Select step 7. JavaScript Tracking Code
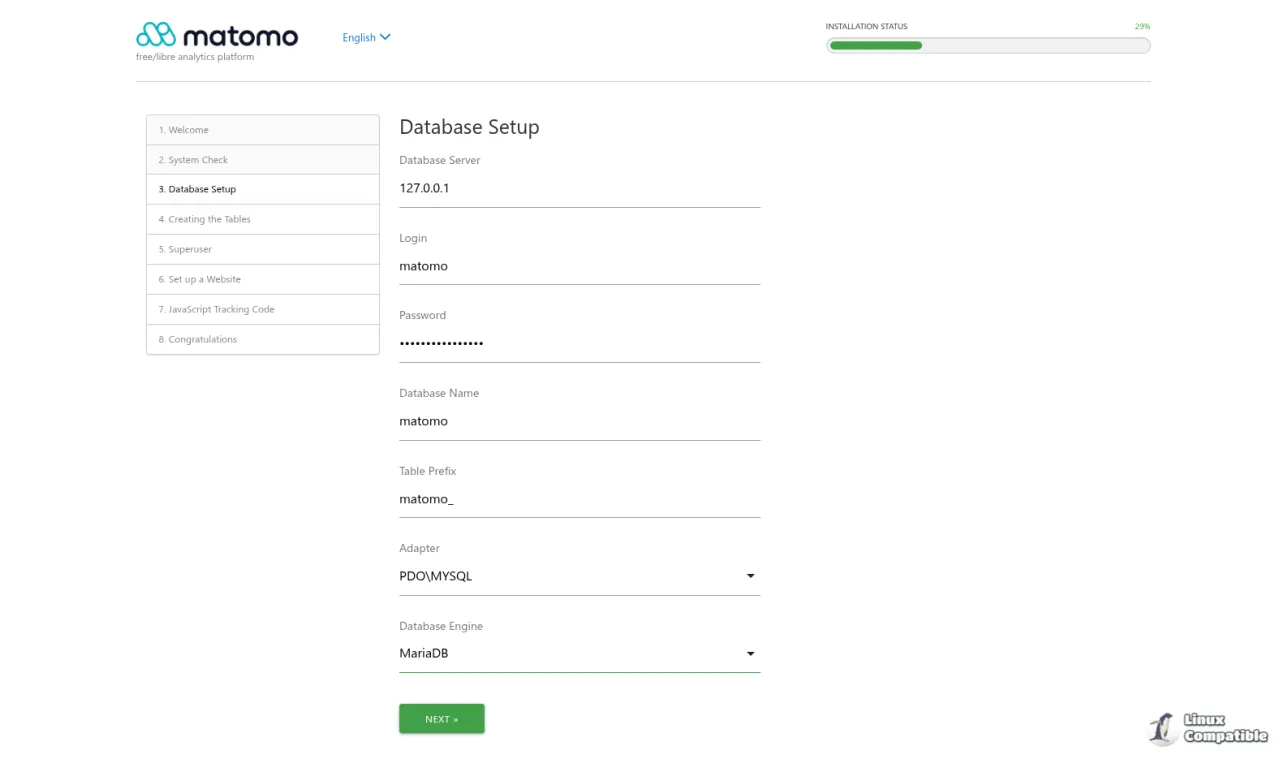The height and width of the screenshot is (759, 1280). click(x=263, y=309)
